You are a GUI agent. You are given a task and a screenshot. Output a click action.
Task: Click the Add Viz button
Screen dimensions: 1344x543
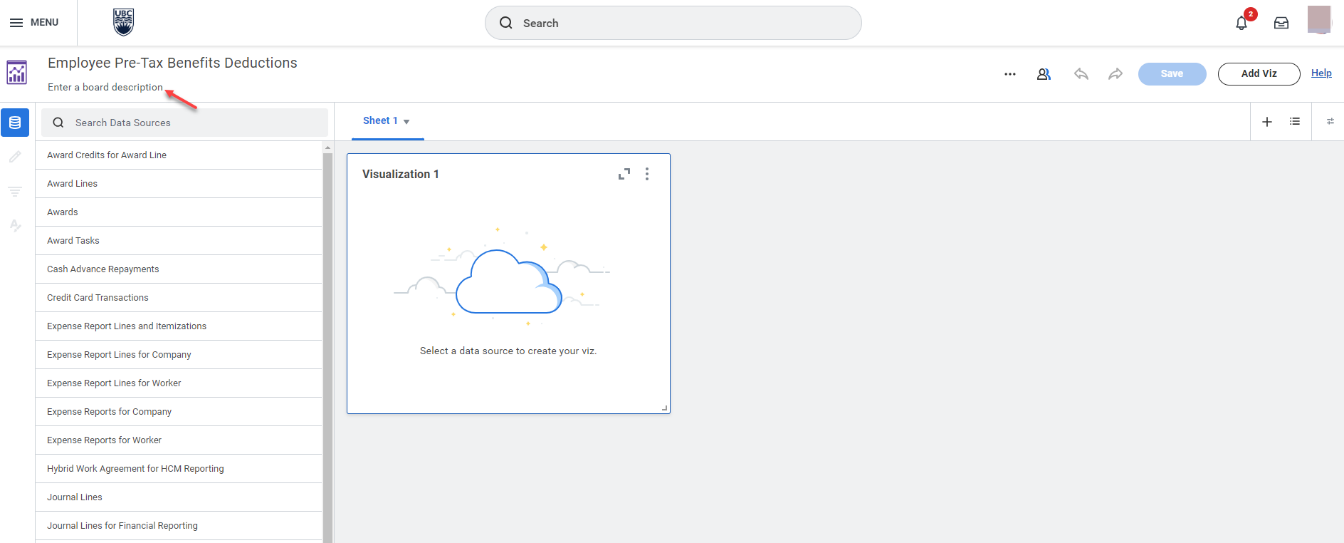point(1258,74)
